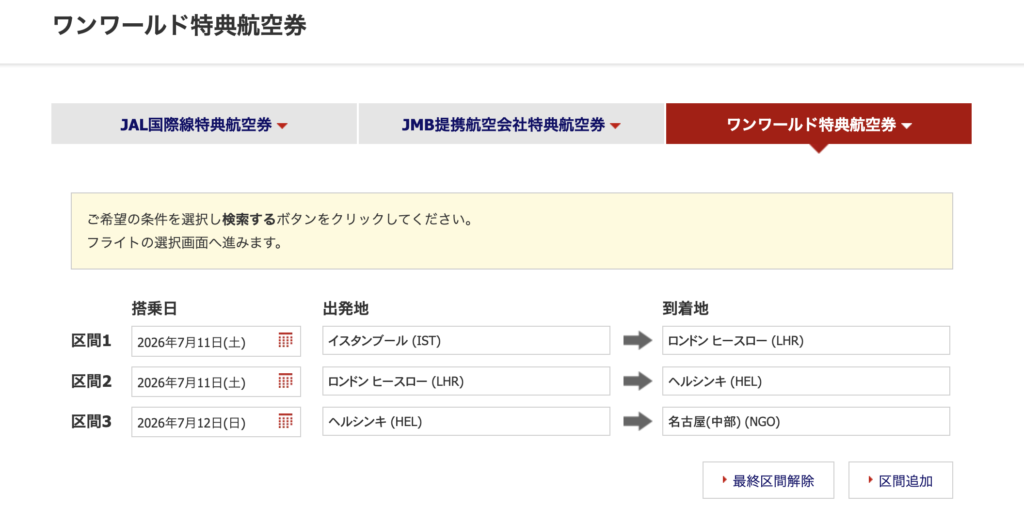The height and width of the screenshot is (508, 1024).
Task: Edit 区間2 departure field ロンドン ヒースロー (LHR)
Action: (466, 381)
